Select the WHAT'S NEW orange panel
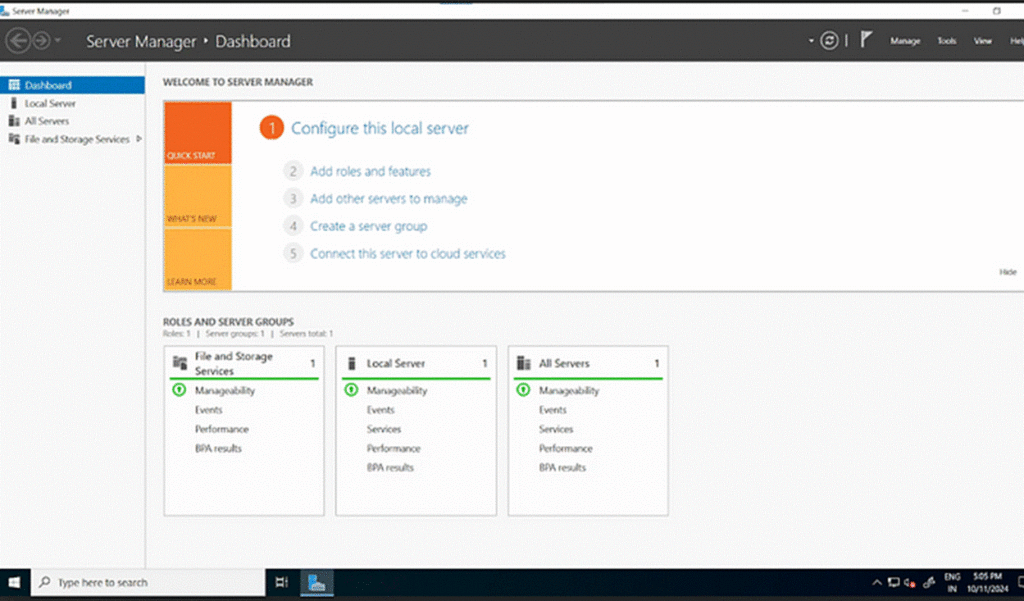Viewport: 1024px width, 601px height. (197, 196)
